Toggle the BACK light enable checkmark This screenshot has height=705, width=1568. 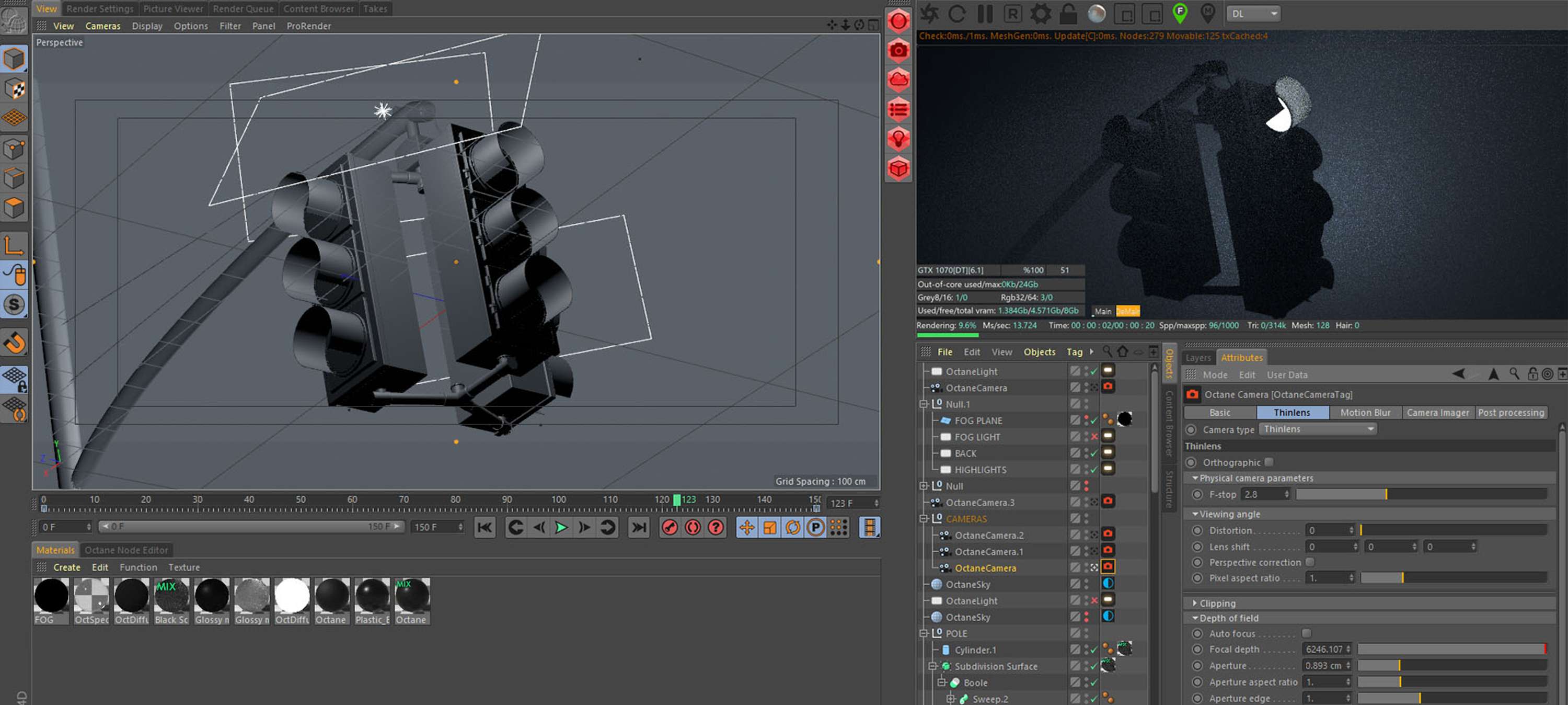1094,453
